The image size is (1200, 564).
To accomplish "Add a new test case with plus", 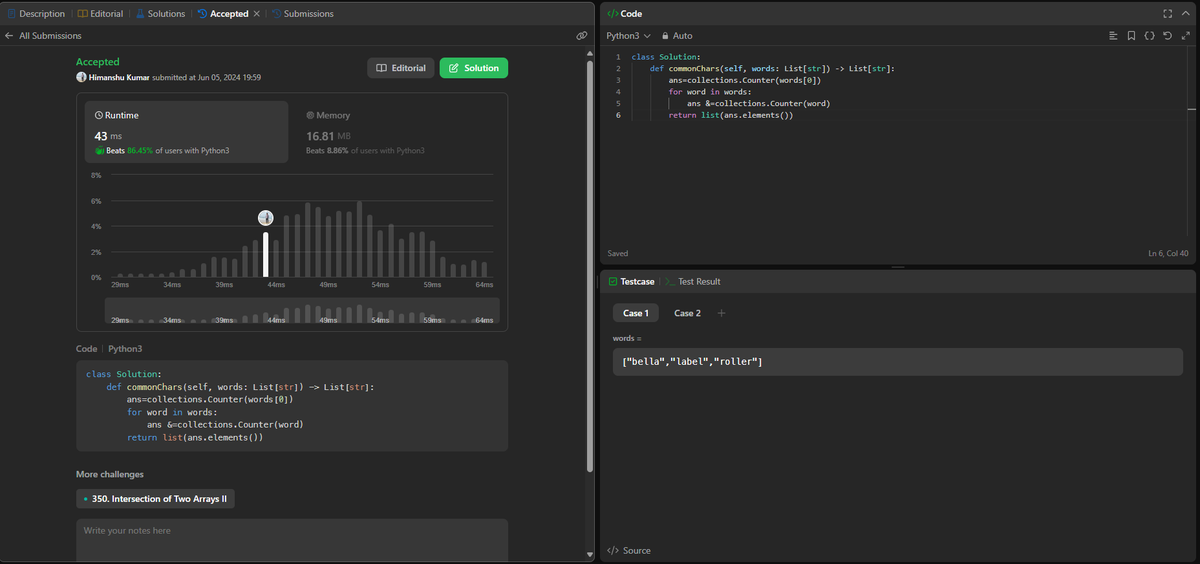I will [x=721, y=313].
